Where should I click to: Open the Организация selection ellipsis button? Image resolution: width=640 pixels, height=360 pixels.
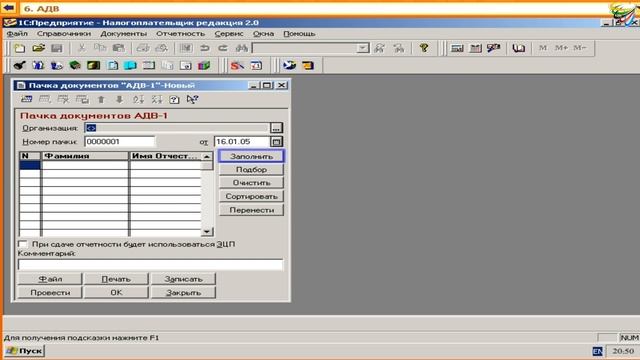276,128
